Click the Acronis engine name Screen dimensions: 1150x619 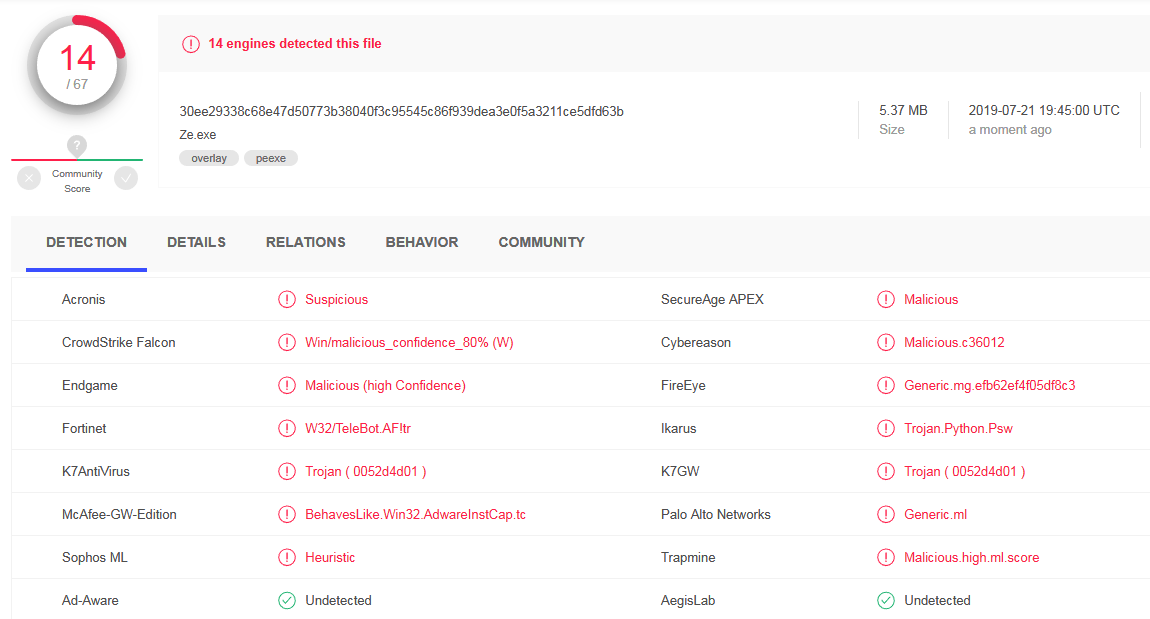[84, 299]
